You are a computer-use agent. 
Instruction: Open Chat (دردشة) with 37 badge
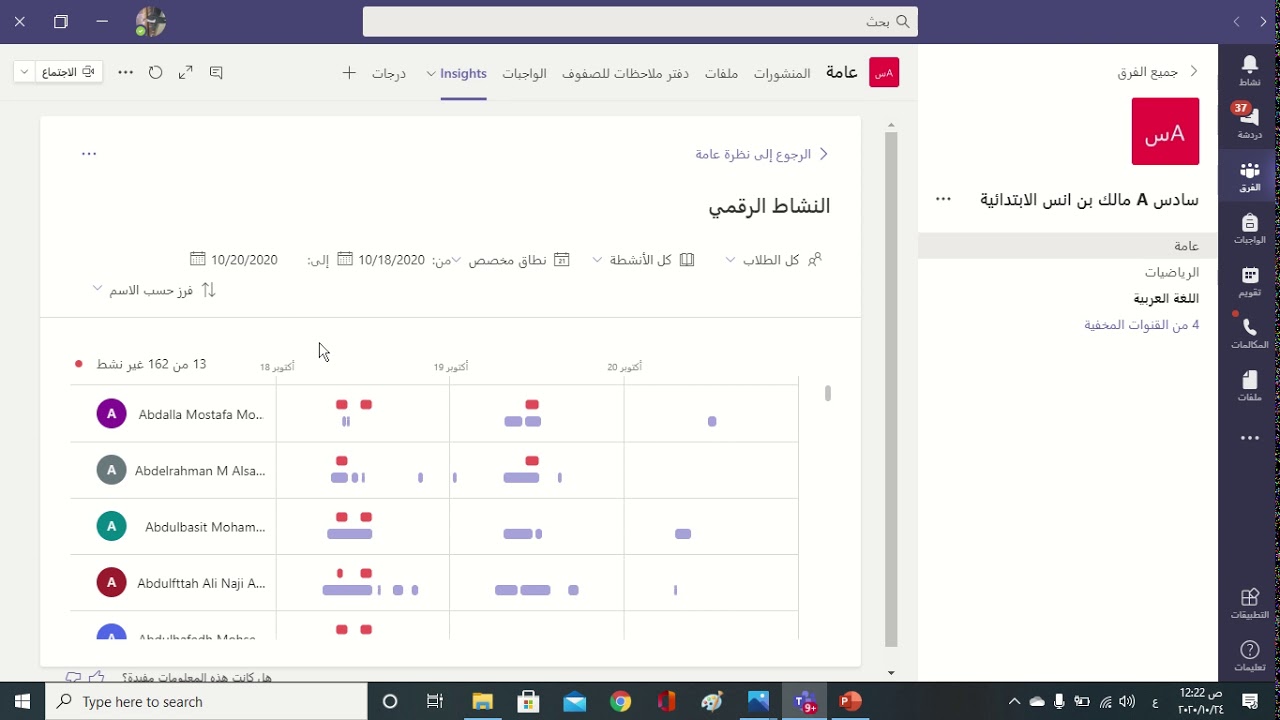tap(1249, 122)
